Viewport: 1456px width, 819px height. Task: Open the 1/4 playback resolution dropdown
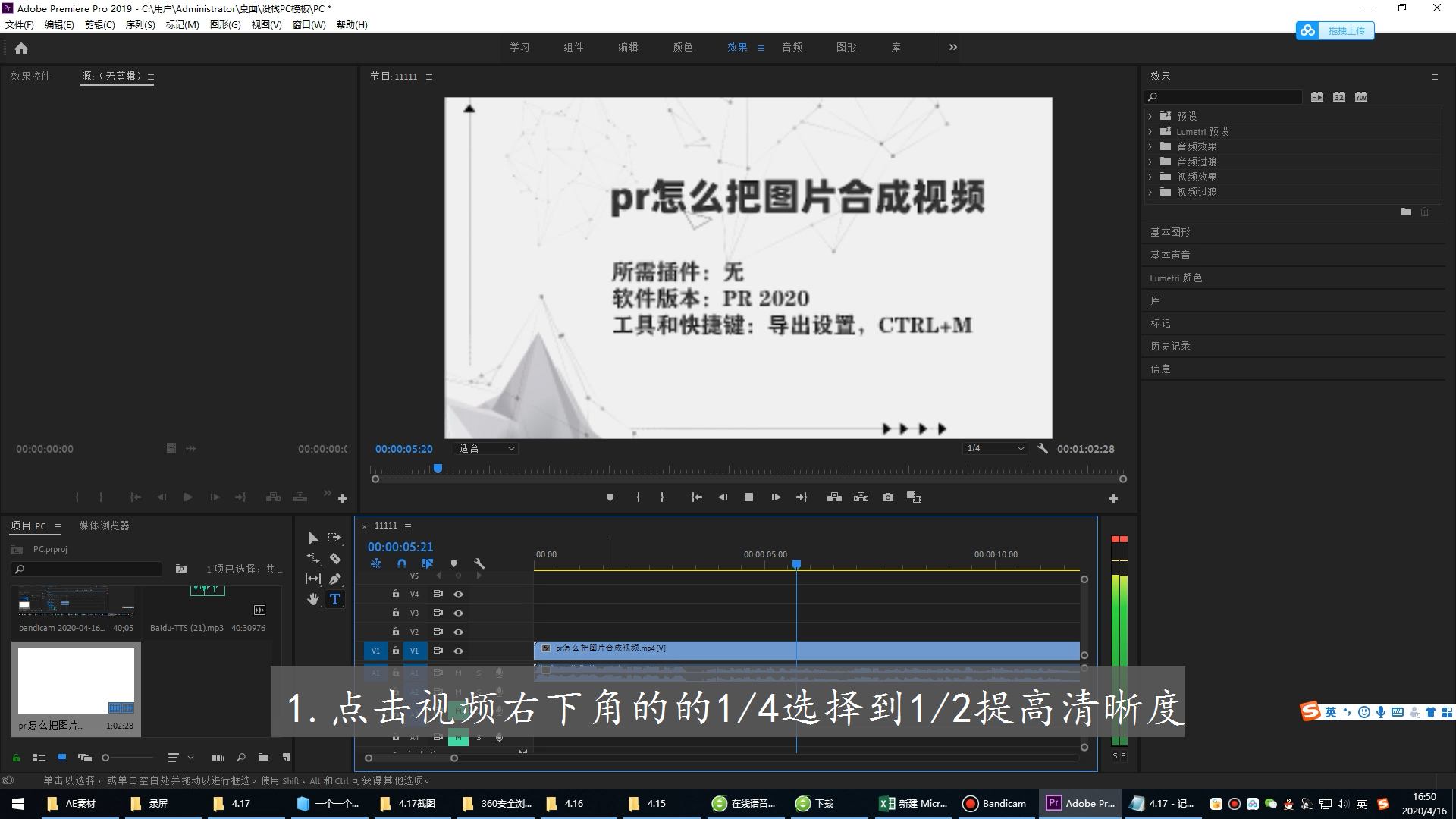(x=995, y=448)
